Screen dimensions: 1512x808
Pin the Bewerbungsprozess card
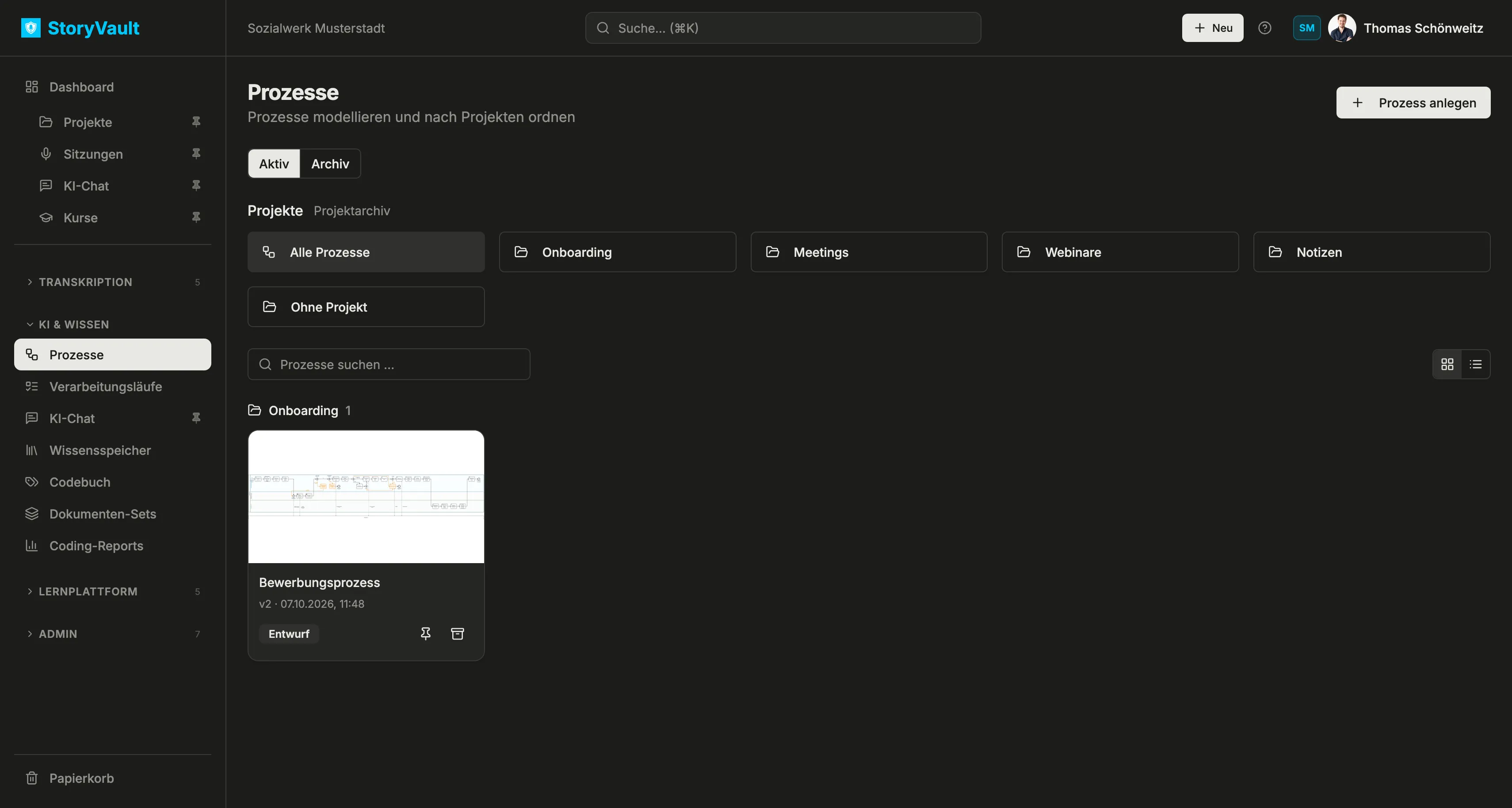coord(426,633)
